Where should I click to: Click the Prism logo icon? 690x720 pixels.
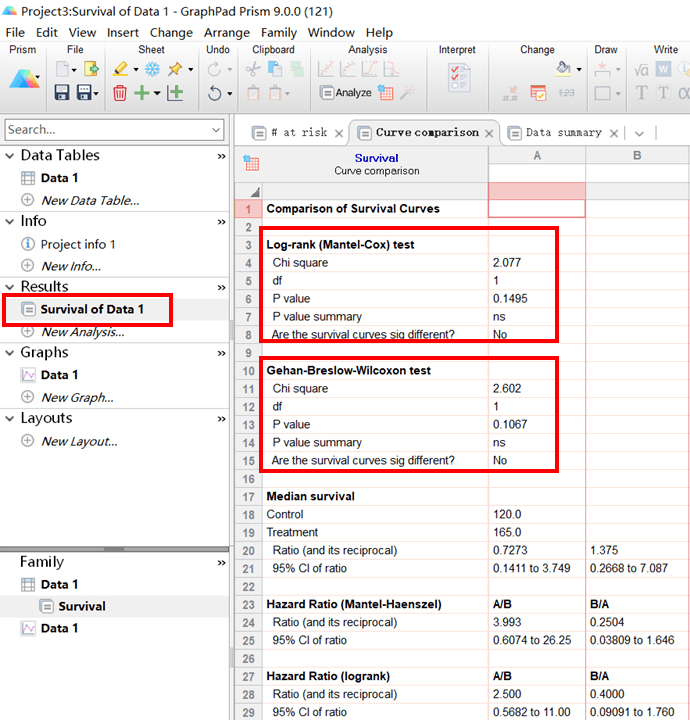click(x=23, y=80)
